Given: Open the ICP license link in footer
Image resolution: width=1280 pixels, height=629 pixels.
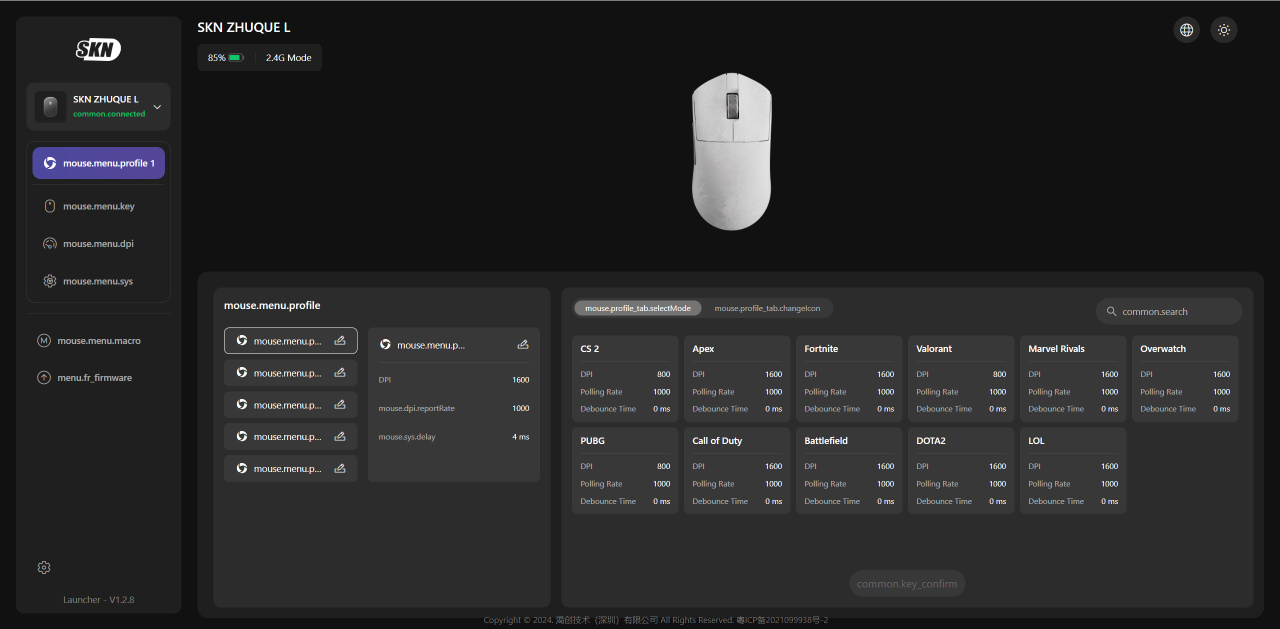Looking at the screenshot, I should (x=782, y=620).
